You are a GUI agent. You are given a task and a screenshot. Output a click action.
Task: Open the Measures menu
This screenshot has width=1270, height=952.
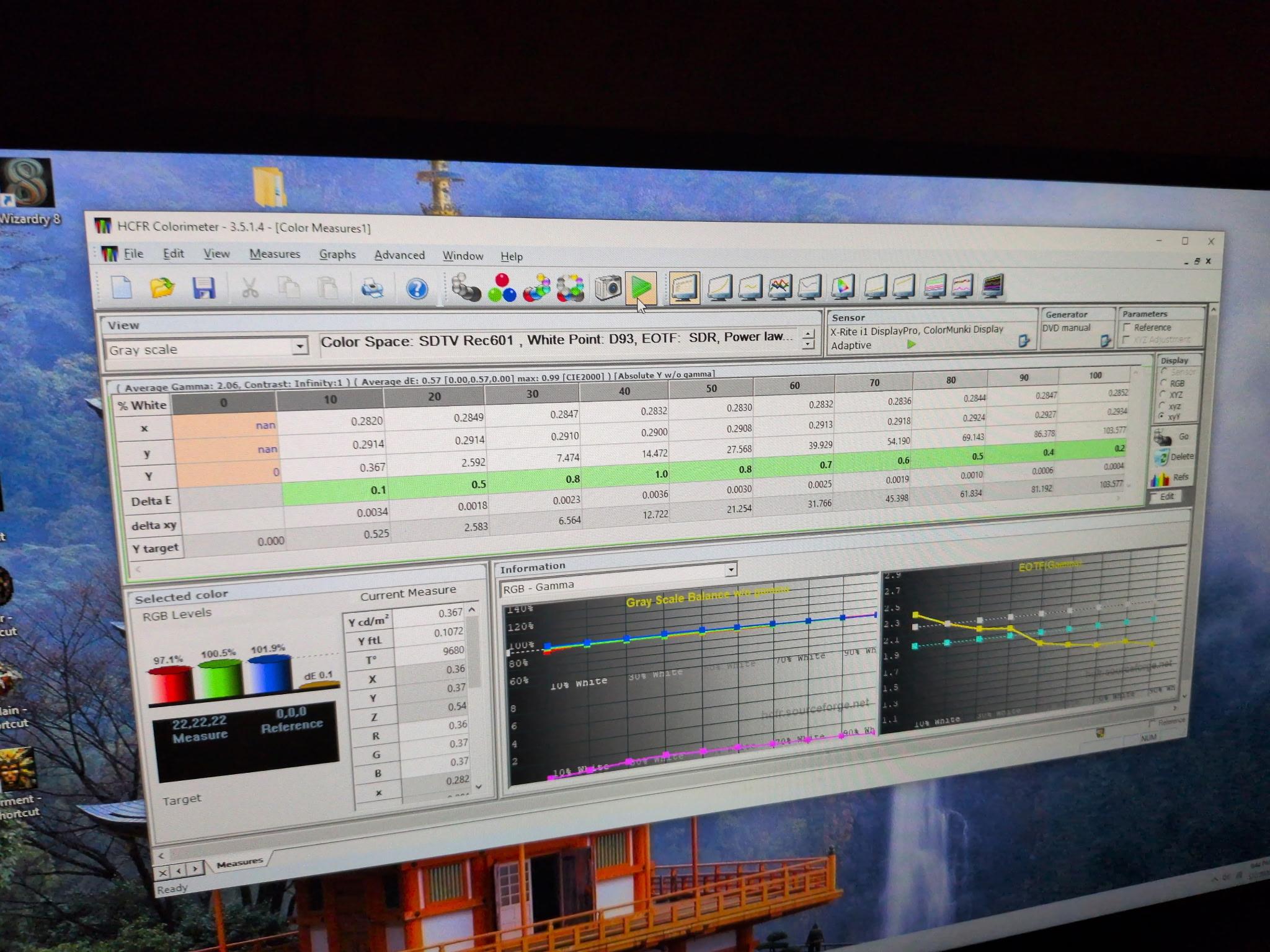coord(275,254)
